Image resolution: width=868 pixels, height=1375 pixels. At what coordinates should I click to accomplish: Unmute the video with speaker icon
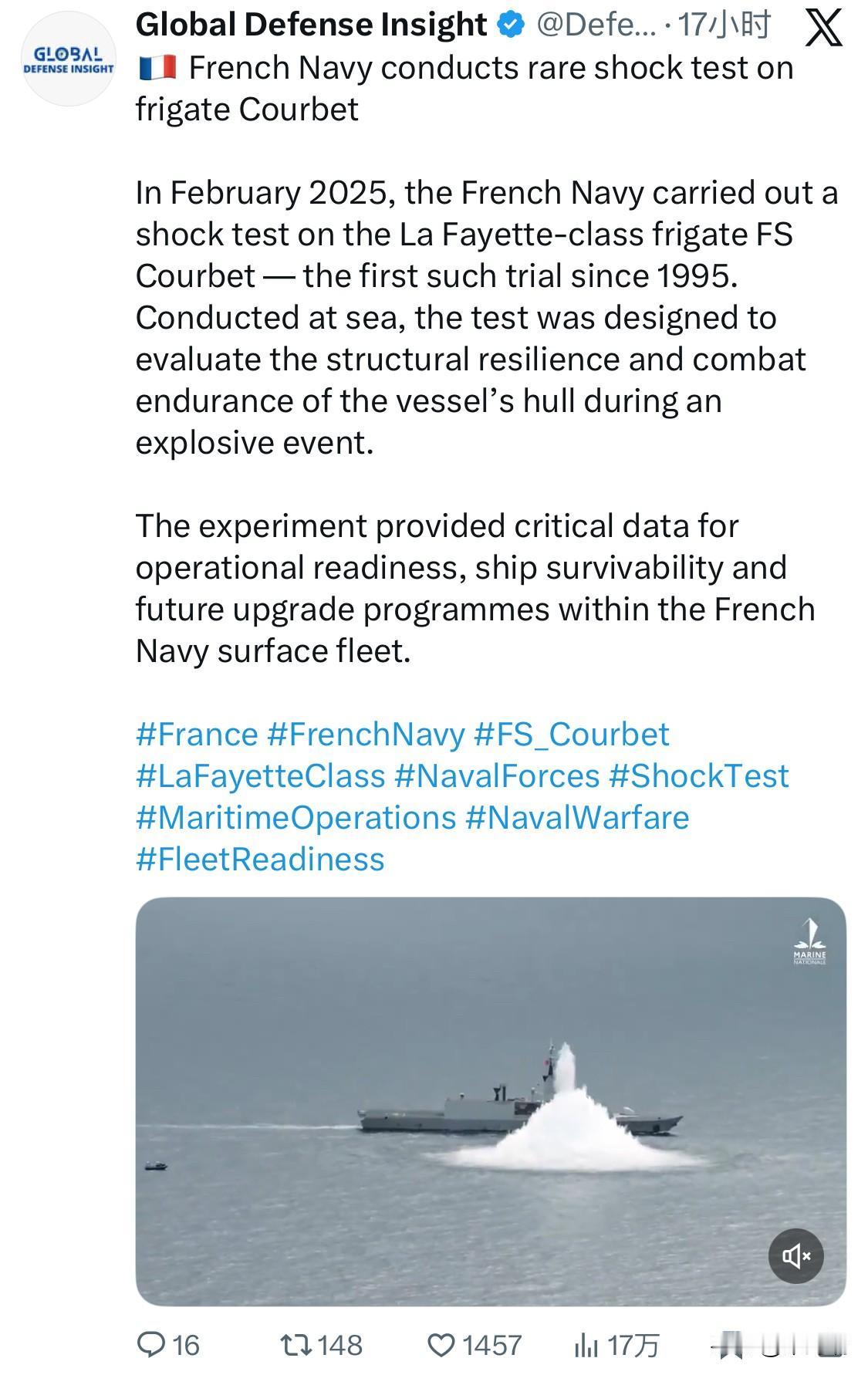coord(796,1256)
